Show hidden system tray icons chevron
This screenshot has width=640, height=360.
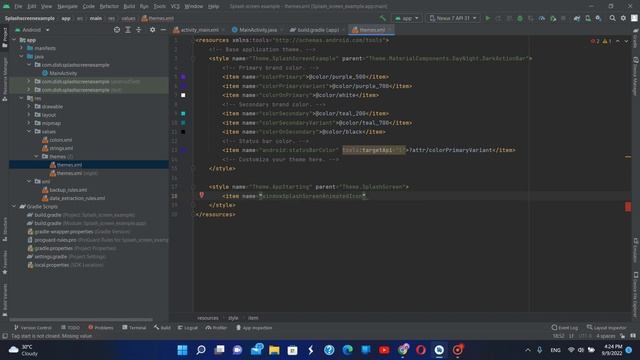(x=527, y=350)
